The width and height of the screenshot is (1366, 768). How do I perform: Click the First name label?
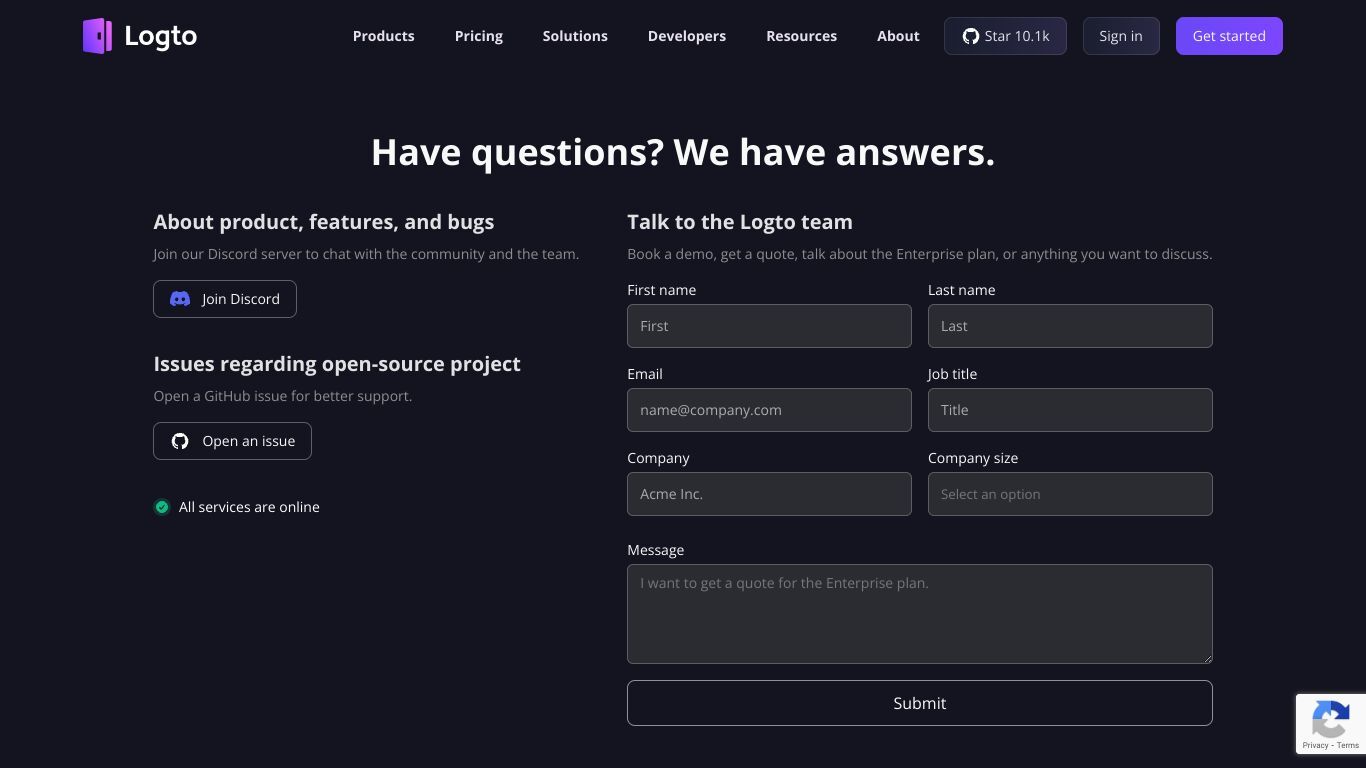click(662, 290)
